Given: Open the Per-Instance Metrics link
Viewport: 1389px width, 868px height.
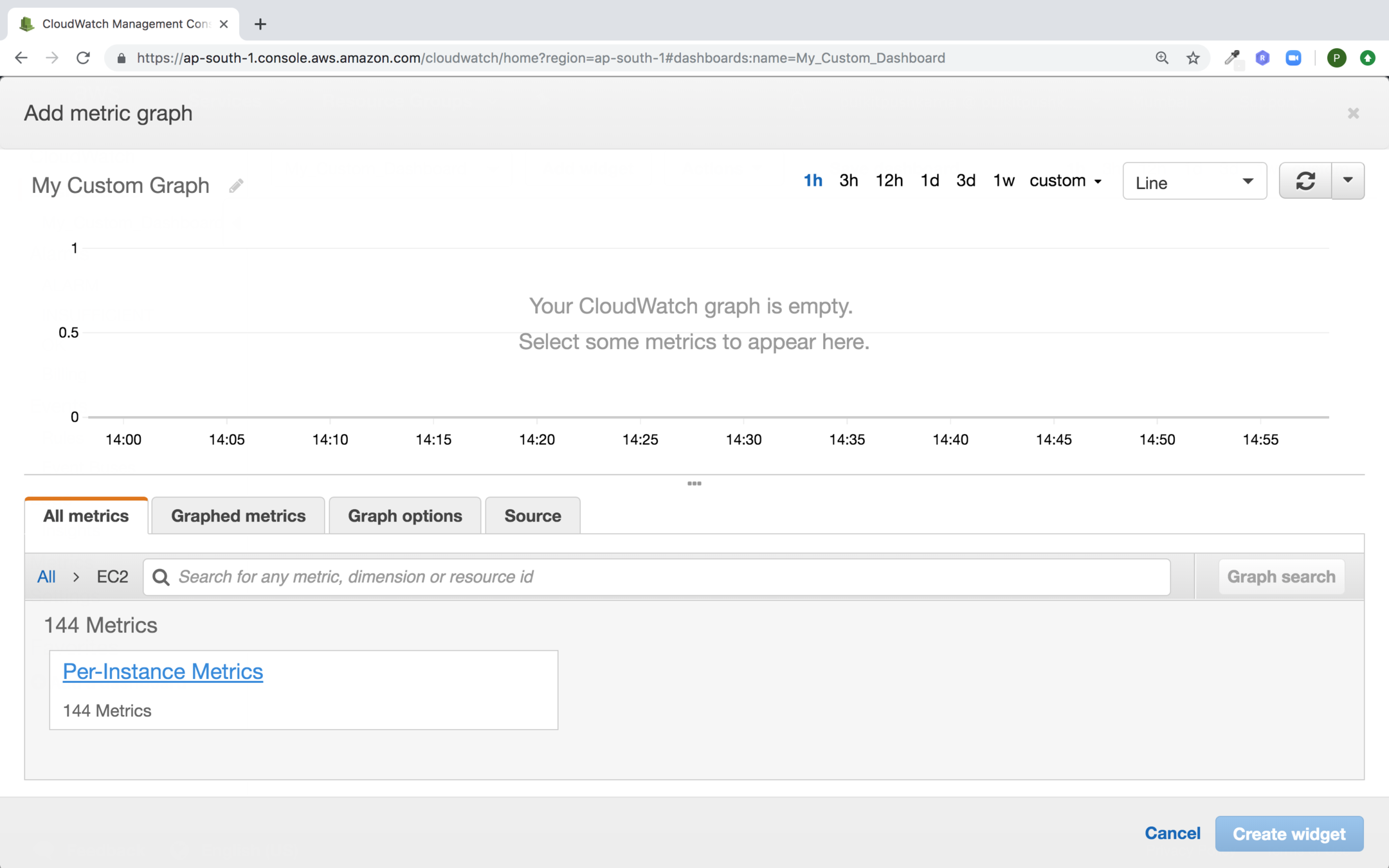Looking at the screenshot, I should (163, 671).
